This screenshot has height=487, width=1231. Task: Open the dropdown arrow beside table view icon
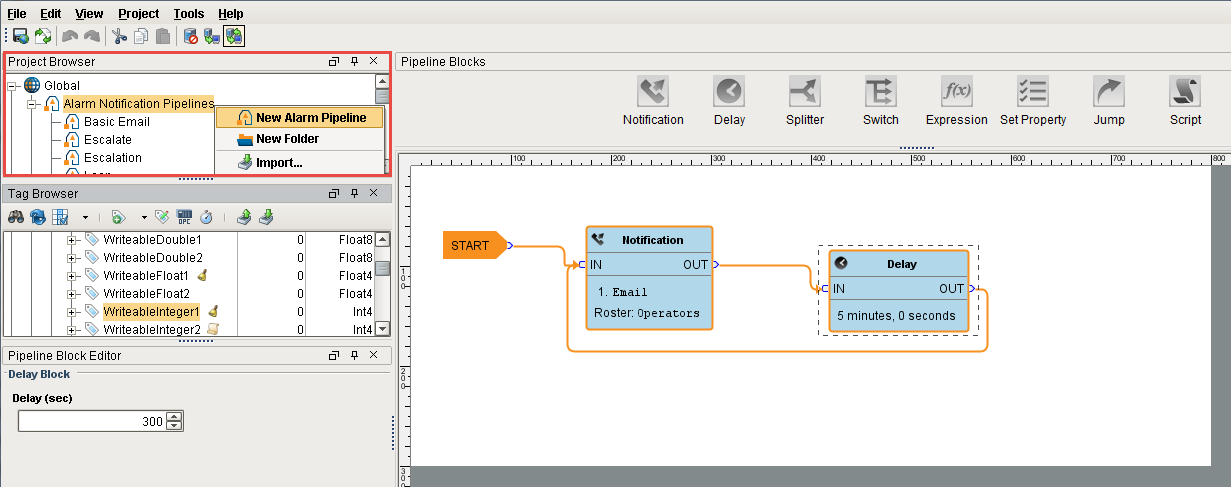click(x=85, y=217)
